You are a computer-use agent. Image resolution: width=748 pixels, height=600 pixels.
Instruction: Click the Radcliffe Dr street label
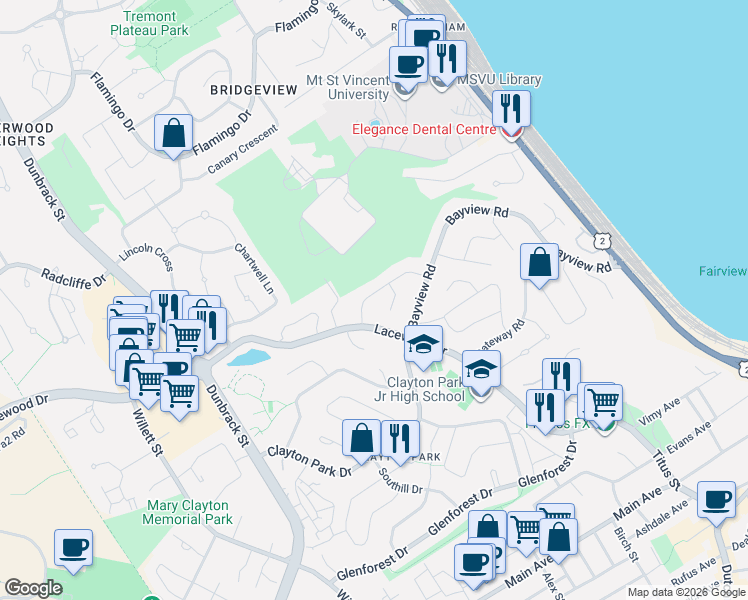[x=73, y=279]
